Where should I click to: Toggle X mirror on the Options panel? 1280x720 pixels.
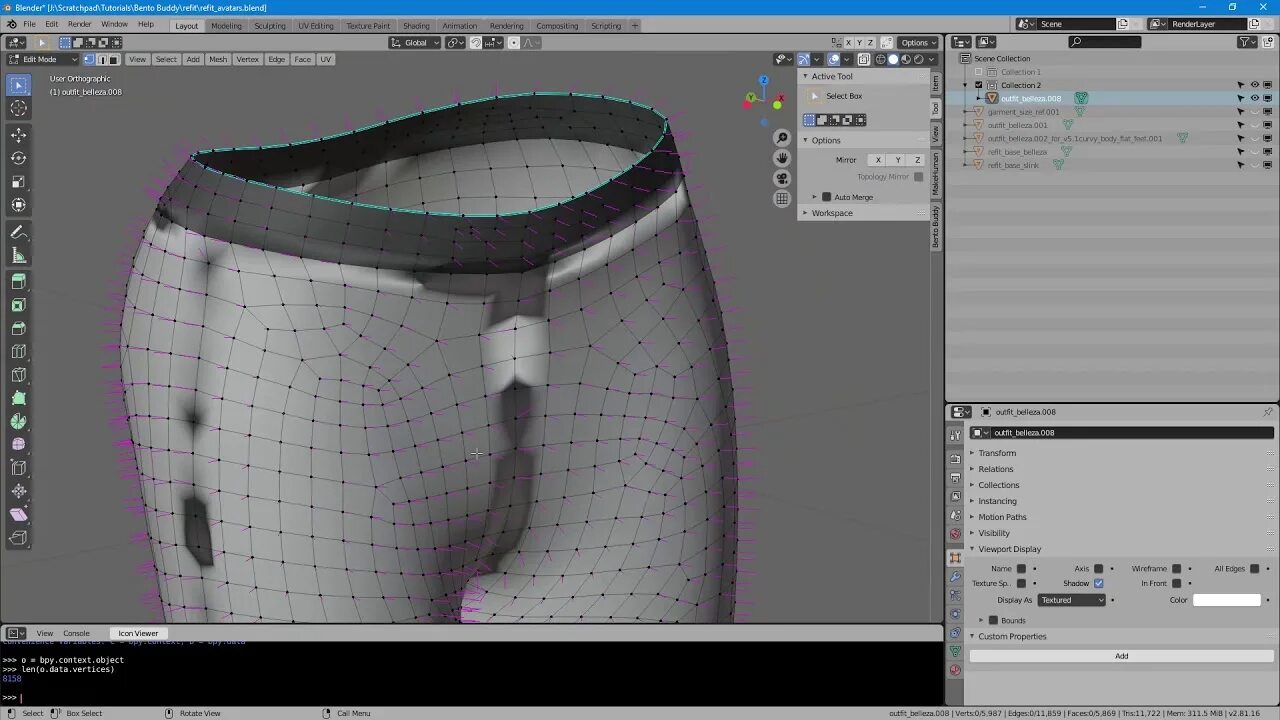[x=878, y=160]
